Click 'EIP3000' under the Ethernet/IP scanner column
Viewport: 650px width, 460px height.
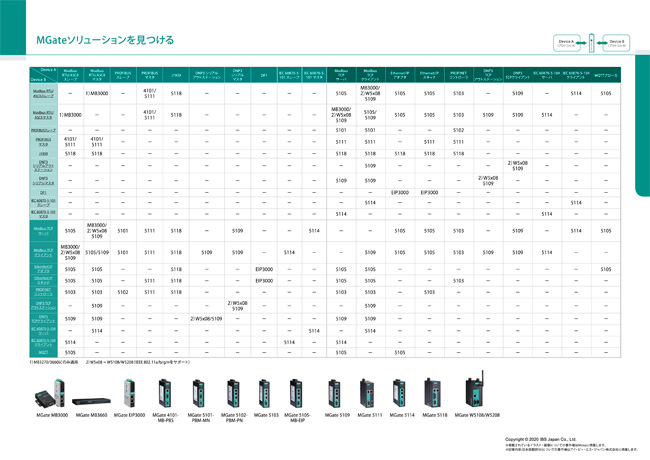tap(429, 193)
